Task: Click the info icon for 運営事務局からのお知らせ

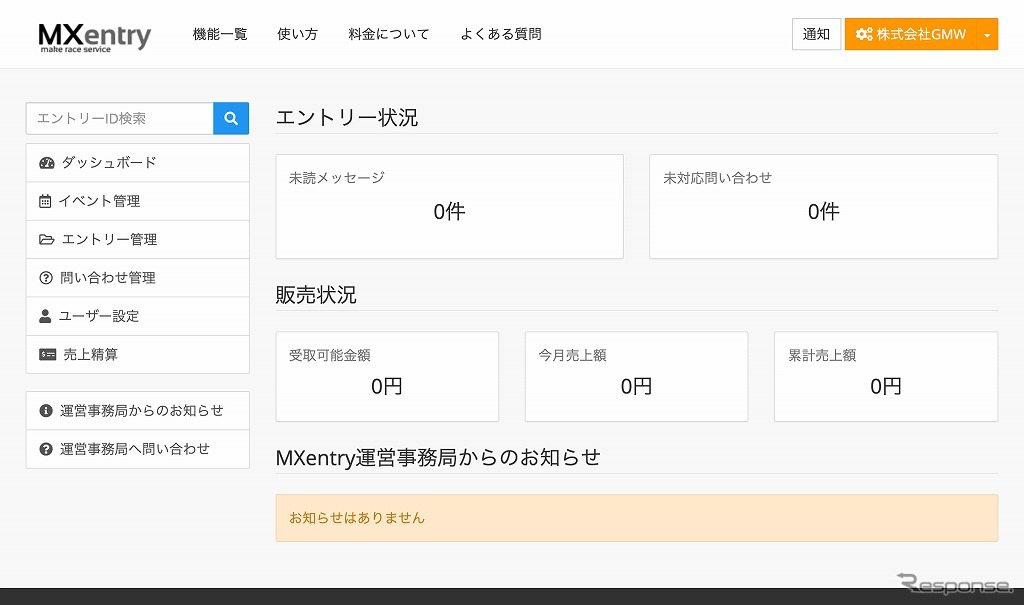Action: 45,411
